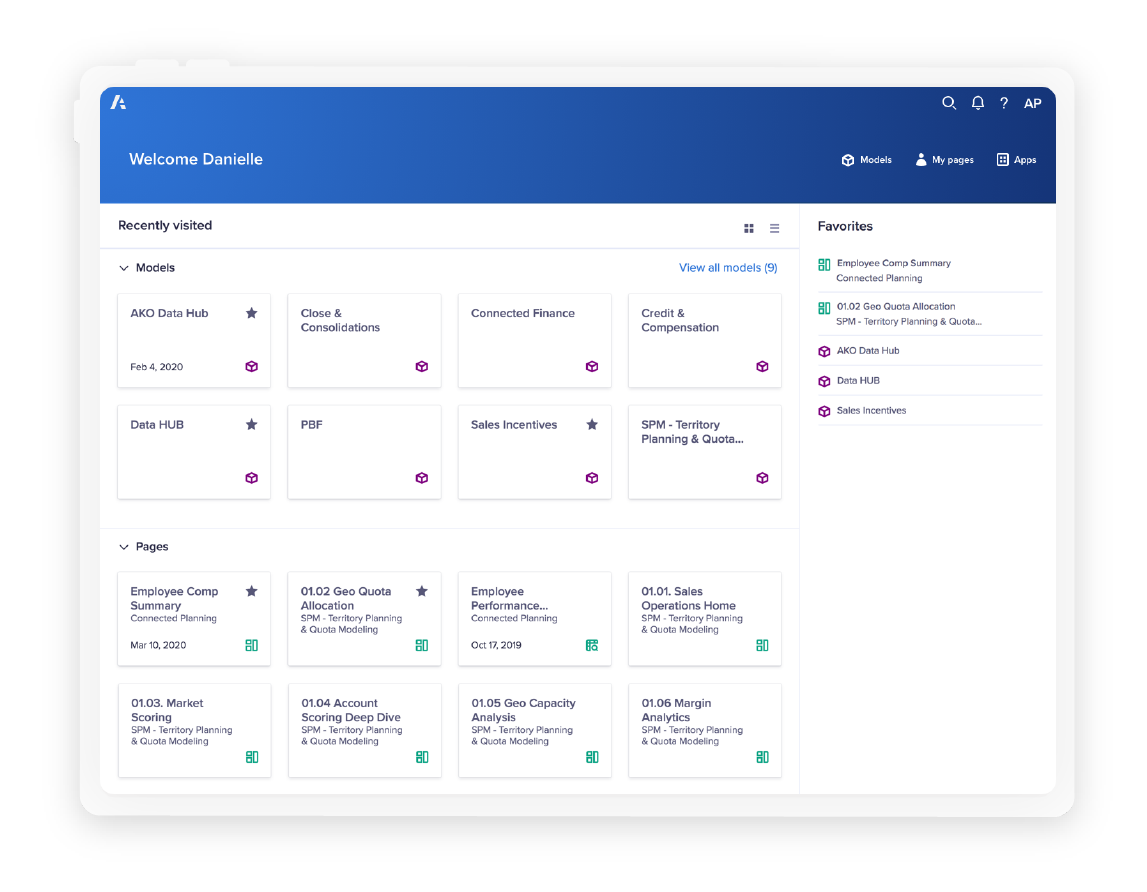Image resolution: width=1147 pixels, height=892 pixels.
Task: Click the help question mark icon
Action: tap(1004, 103)
